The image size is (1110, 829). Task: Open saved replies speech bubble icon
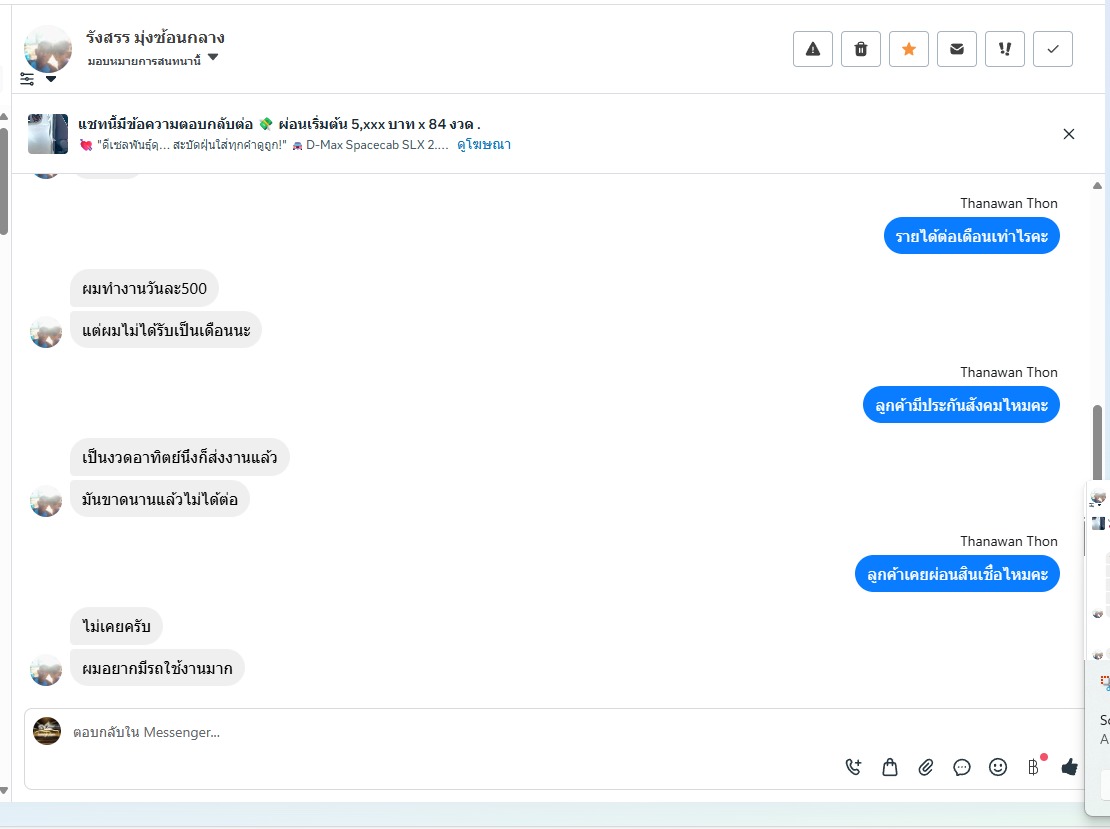click(x=961, y=767)
